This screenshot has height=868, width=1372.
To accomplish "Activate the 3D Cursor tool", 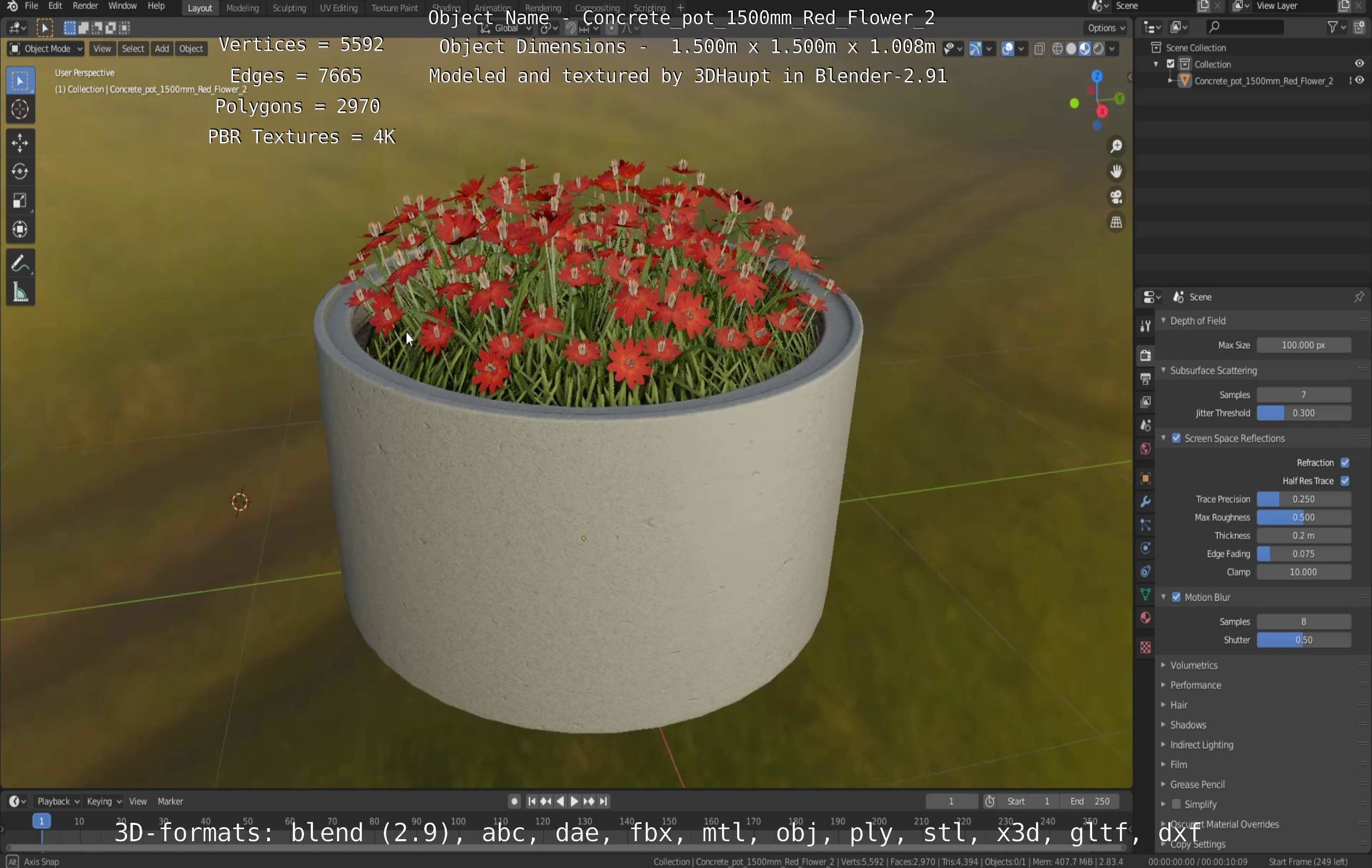I will click(20, 109).
